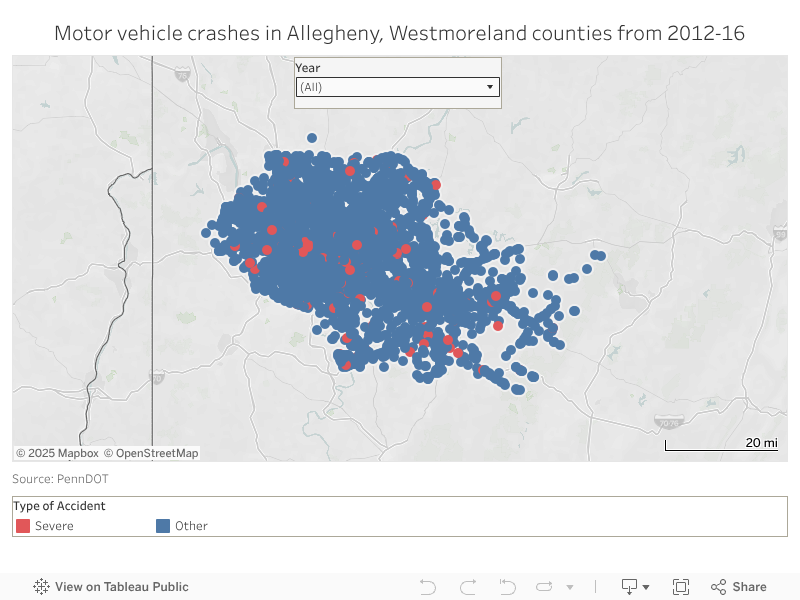Click the Revert view icon
Image resolution: width=800 pixels, height=600 pixels.
coord(507,587)
